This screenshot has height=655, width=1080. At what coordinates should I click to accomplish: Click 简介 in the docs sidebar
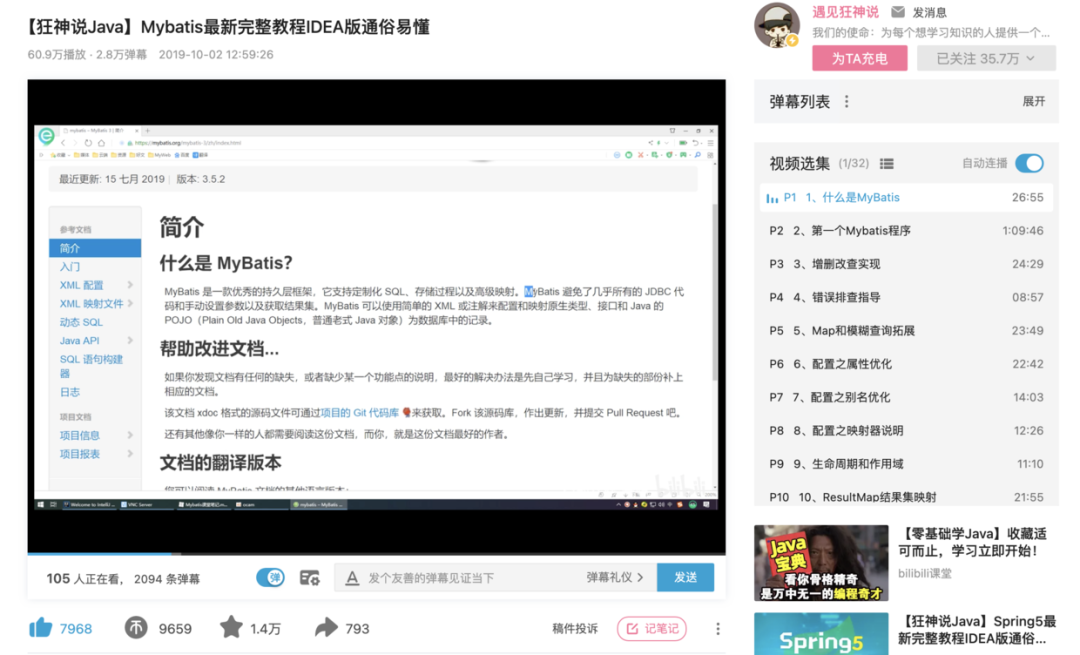[95, 248]
